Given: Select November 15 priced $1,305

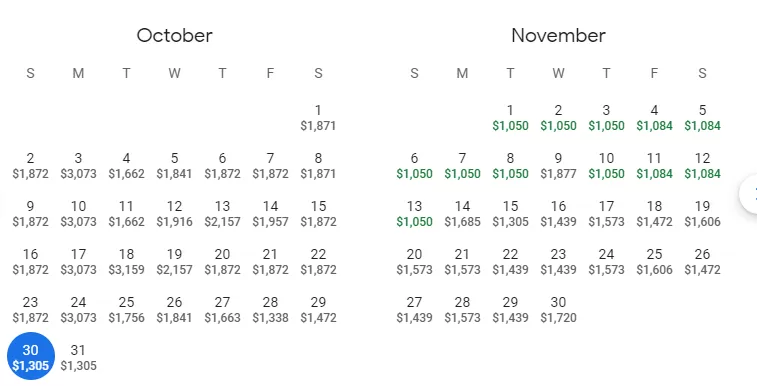Looking at the screenshot, I should [x=510, y=213].
